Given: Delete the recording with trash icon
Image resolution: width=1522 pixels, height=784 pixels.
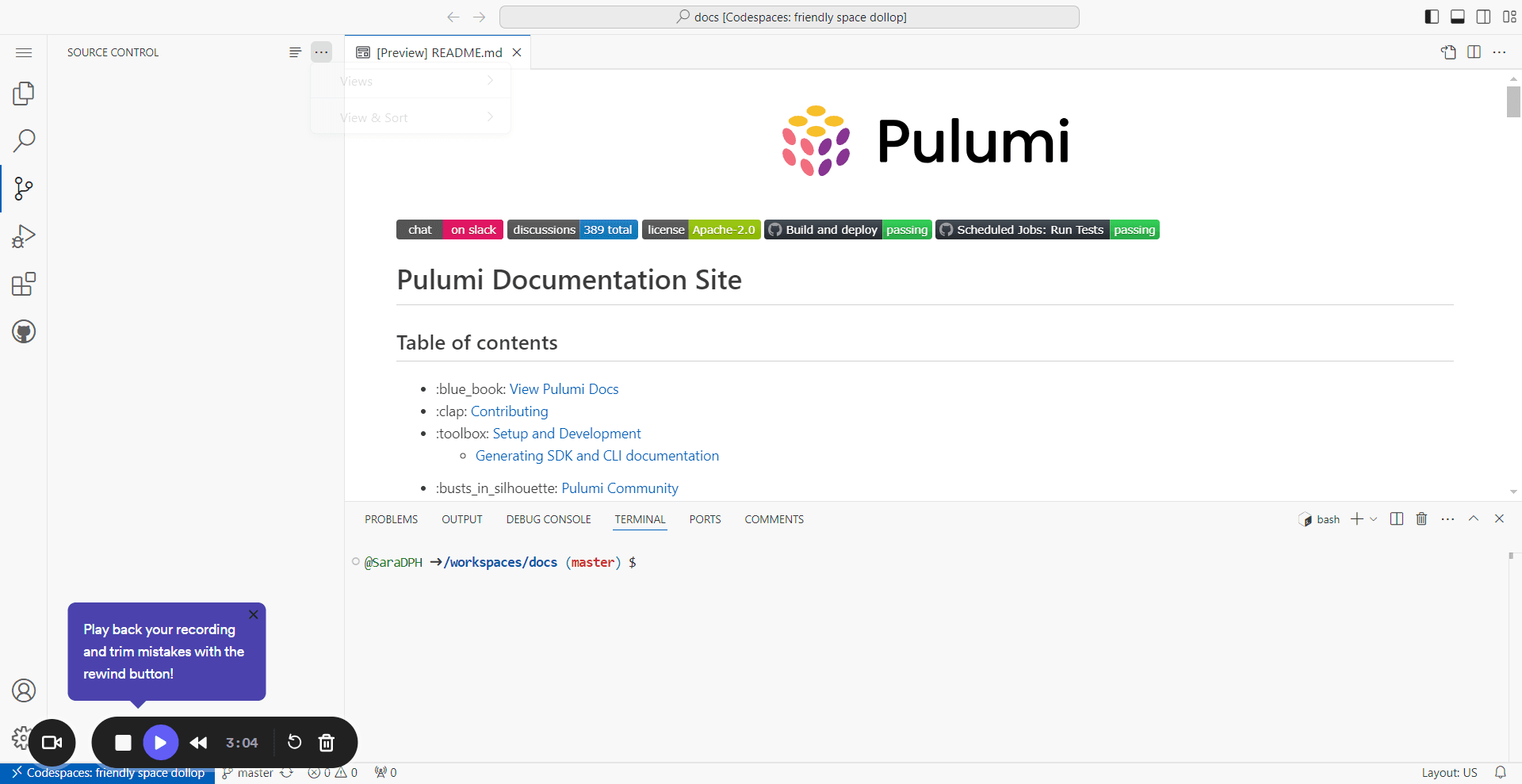Looking at the screenshot, I should [326, 743].
